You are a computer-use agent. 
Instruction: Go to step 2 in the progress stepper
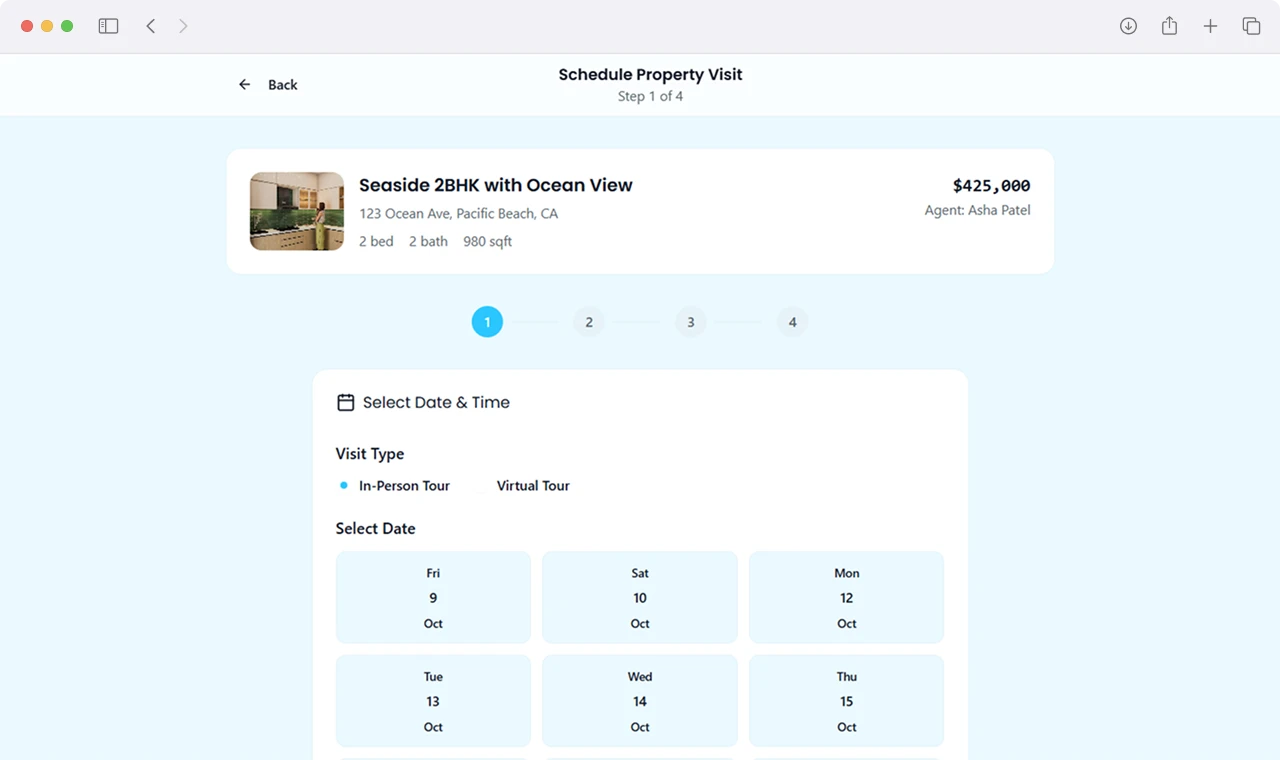(589, 322)
